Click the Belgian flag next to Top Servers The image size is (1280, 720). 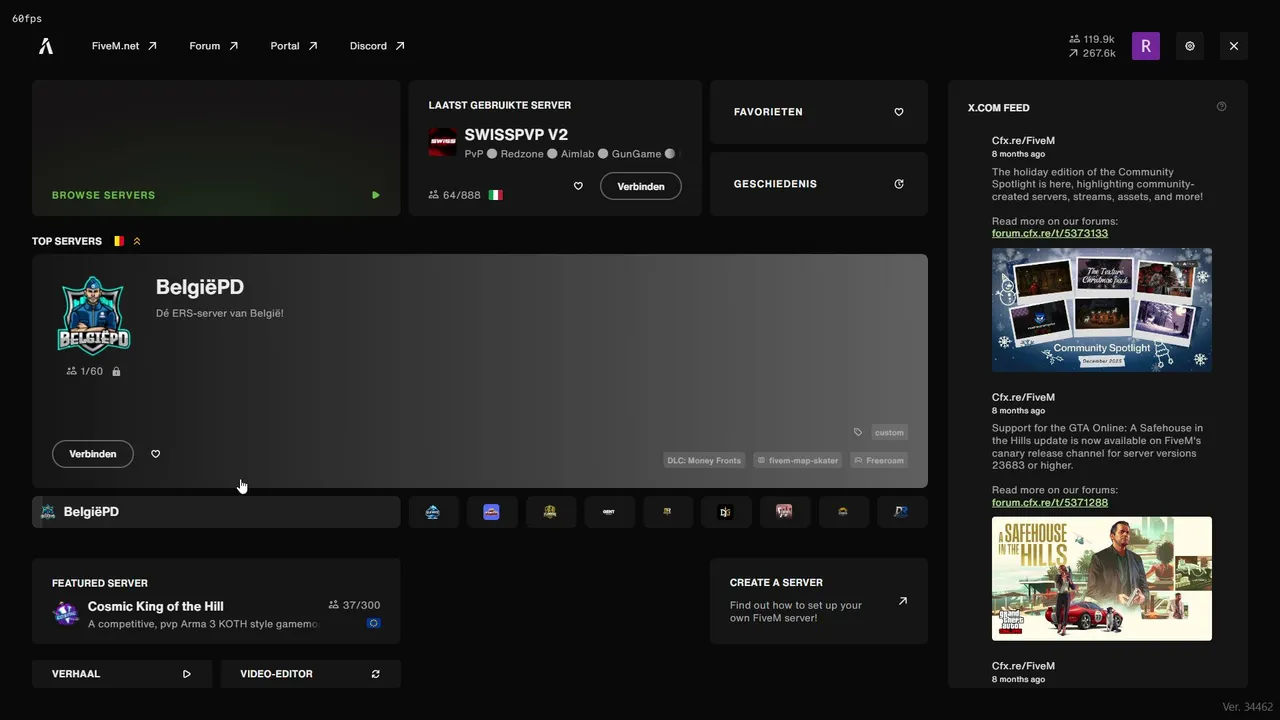(x=118, y=241)
